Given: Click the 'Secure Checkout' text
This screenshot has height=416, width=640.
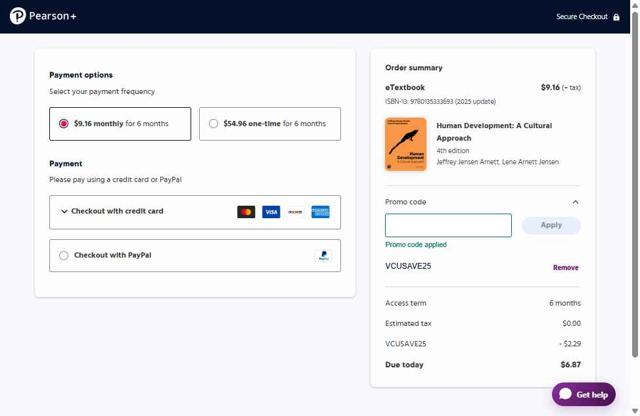Looking at the screenshot, I should coord(582,17).
